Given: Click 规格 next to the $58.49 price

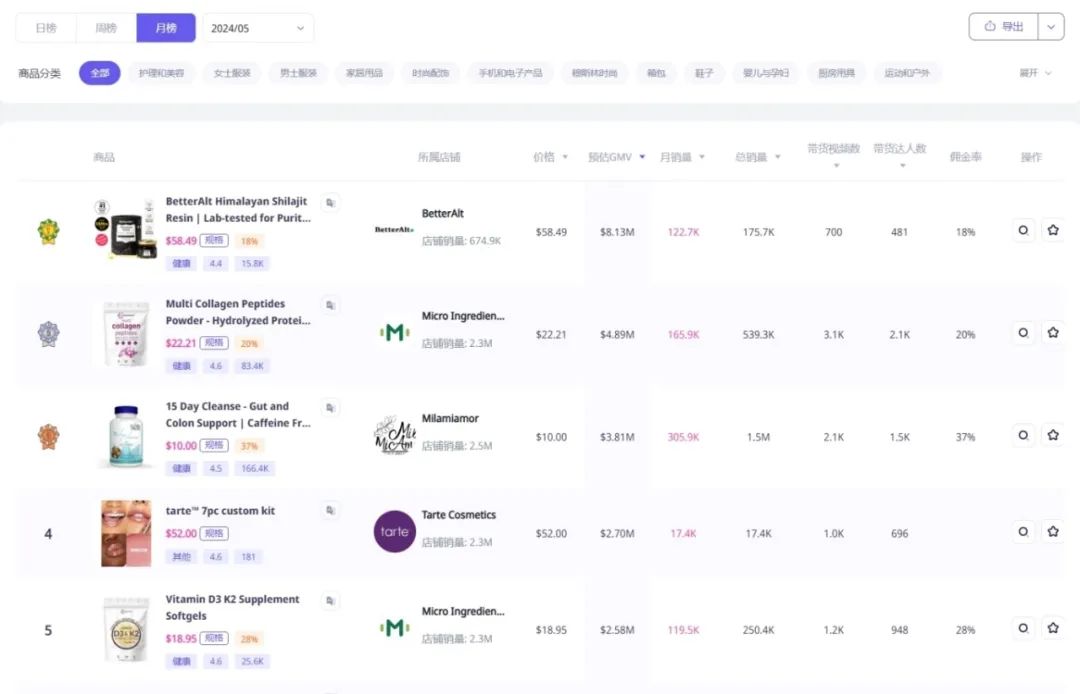Looking at the screenshot, I should 214,240.
